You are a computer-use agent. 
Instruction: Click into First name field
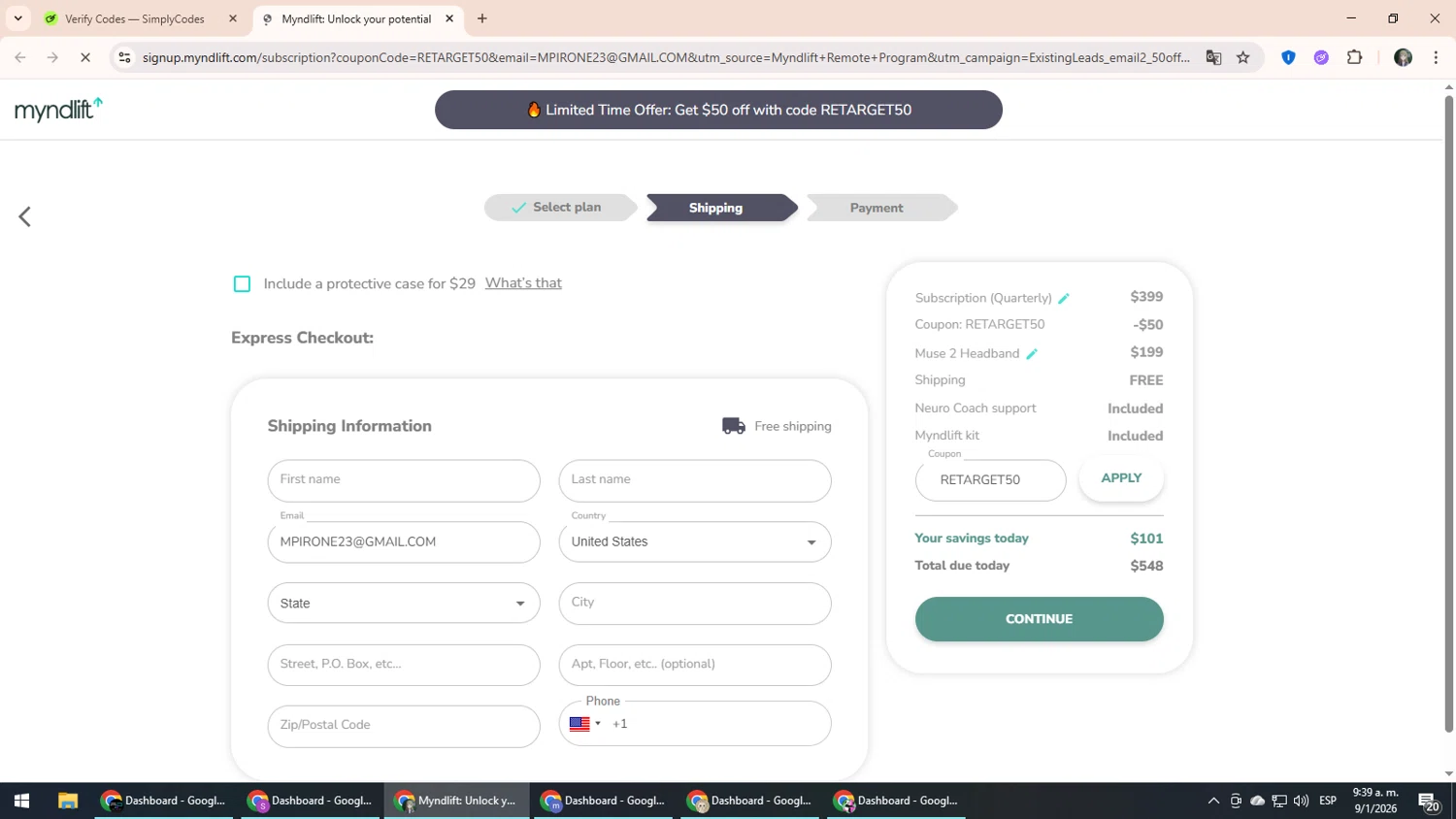coord(404,480)
